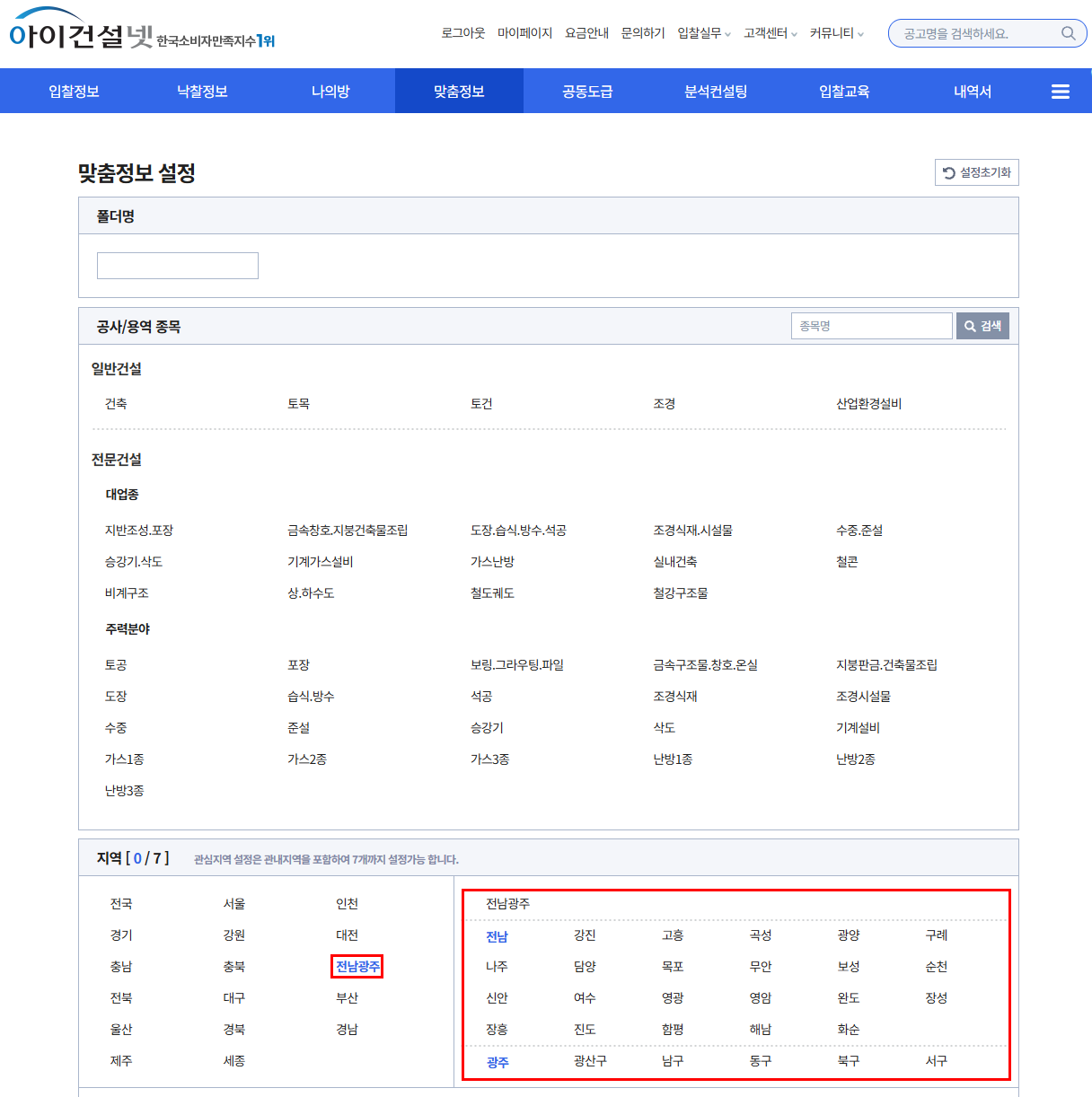Select 습식.방수 item
The height and width of the screenshot is (1097, 1092).
[311, 697]
